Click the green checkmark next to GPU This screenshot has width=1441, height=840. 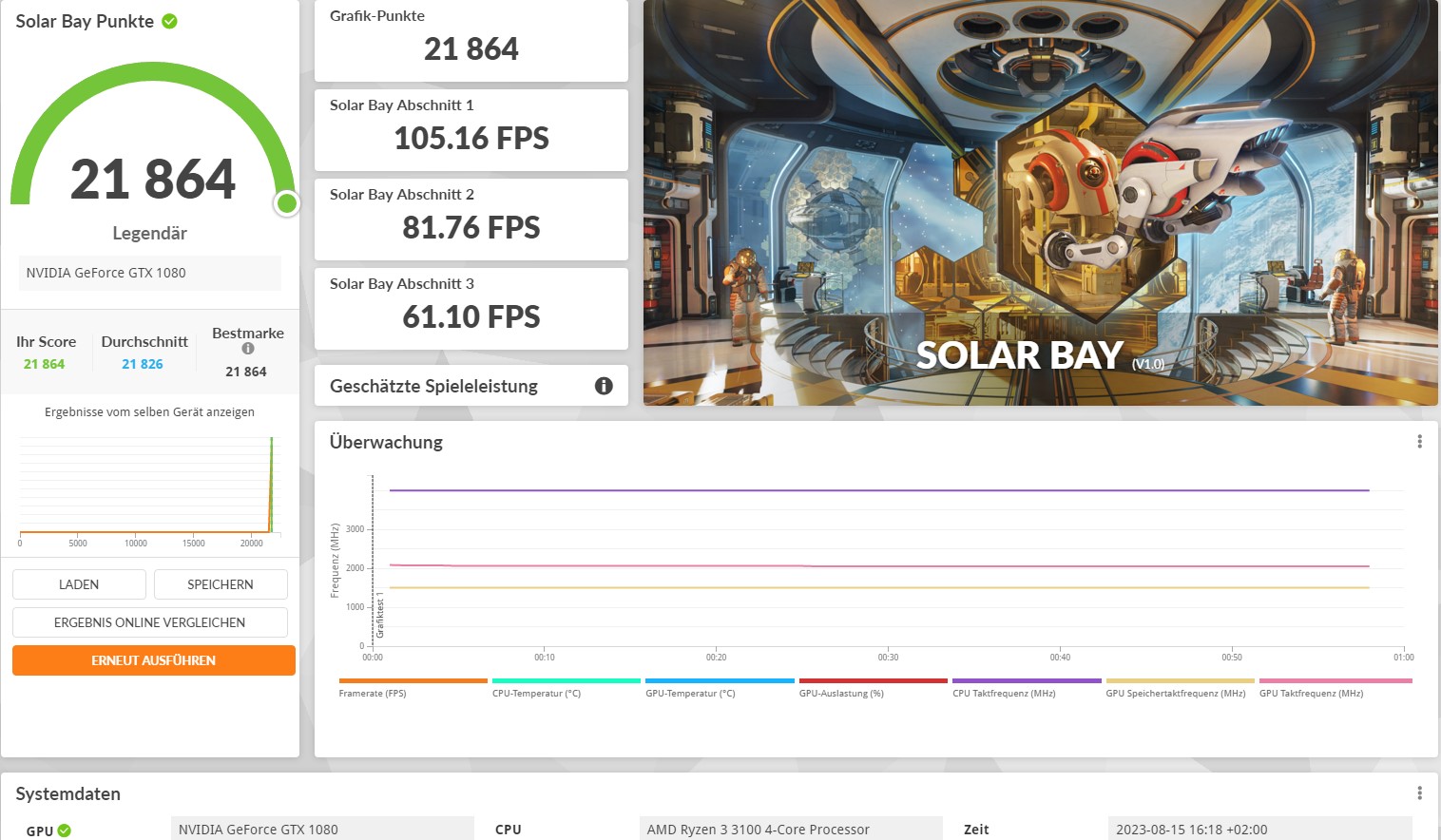[x=65, y=829]
